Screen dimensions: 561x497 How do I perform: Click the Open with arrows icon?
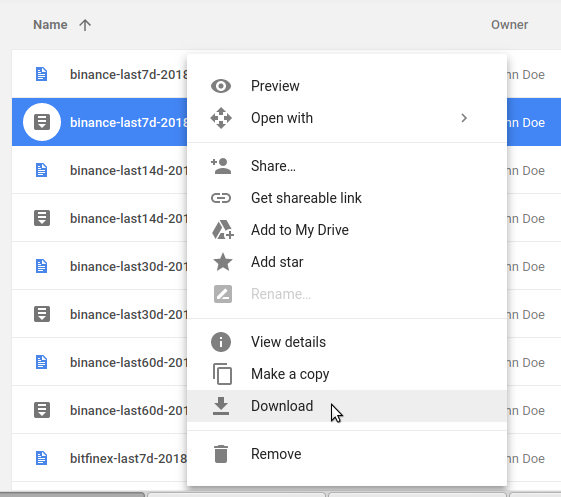pos(221,118)
